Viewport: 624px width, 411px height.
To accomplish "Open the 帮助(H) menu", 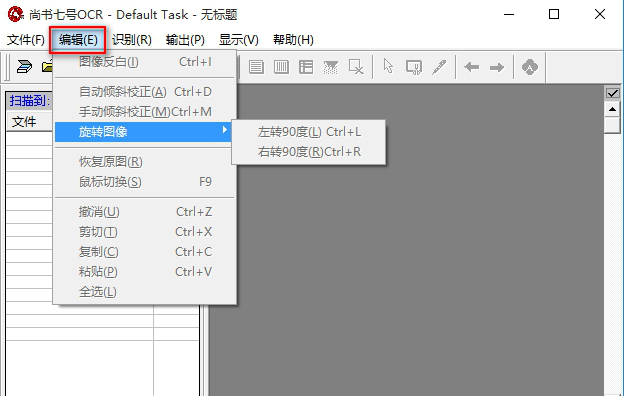I will point(293,40).
